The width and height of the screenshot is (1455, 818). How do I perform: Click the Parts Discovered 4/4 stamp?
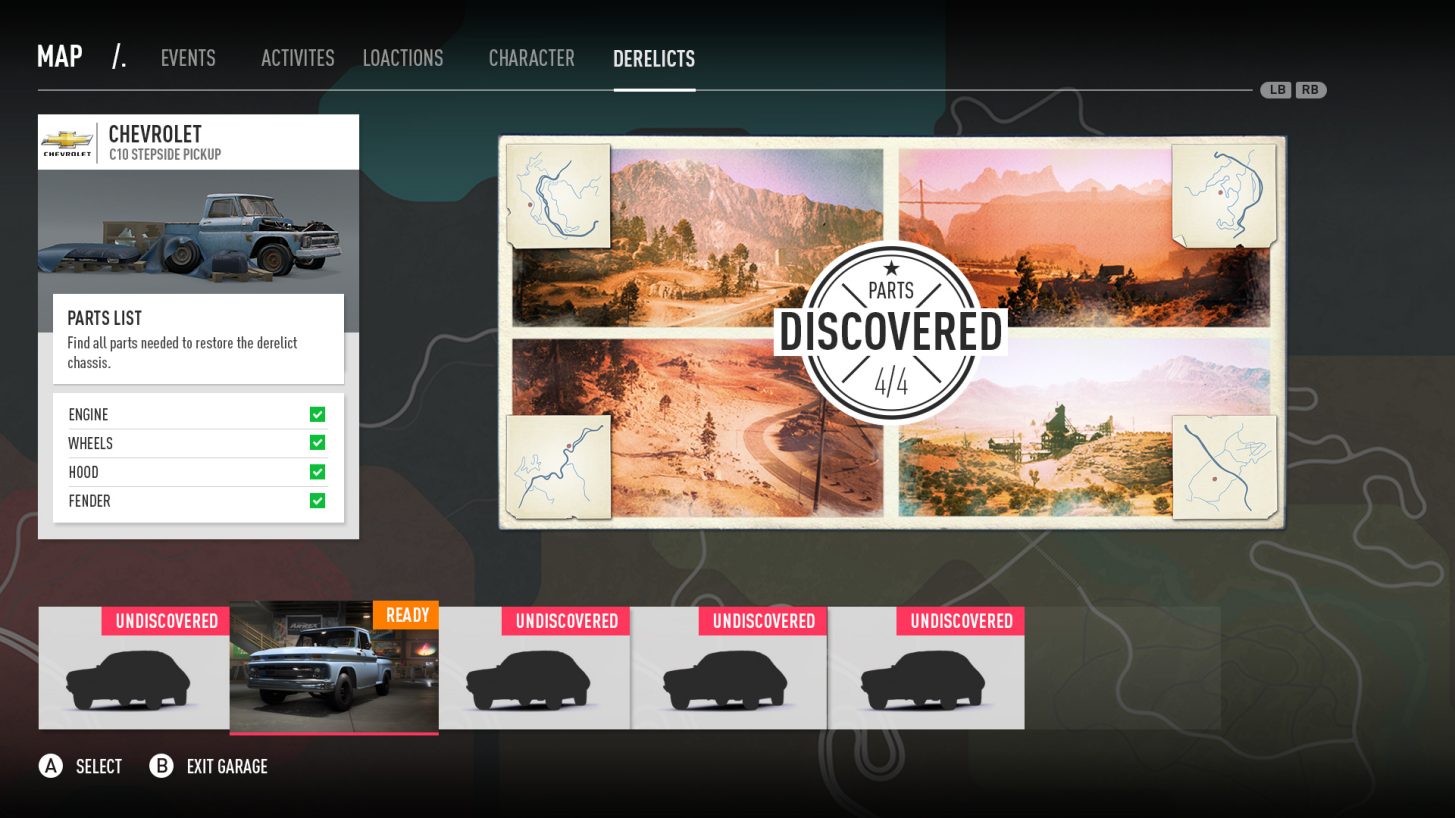coord(890,330)
